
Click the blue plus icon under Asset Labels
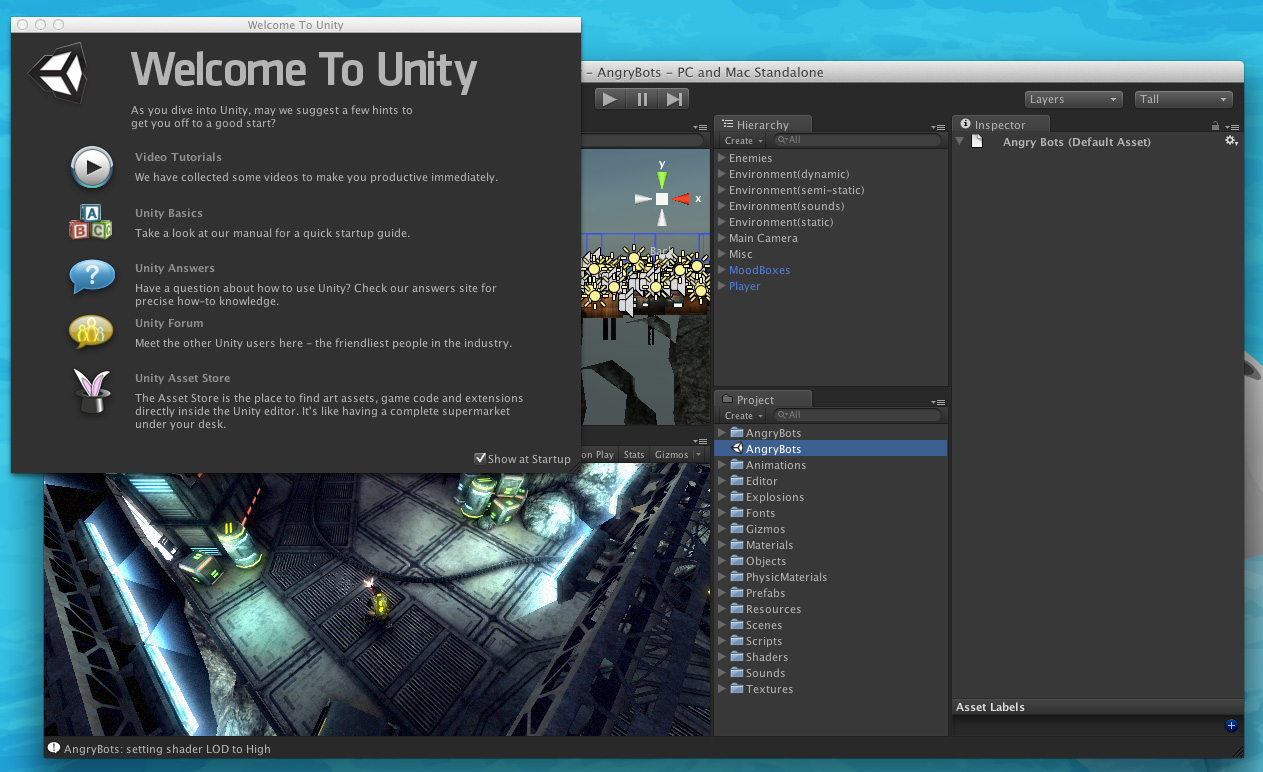[1230, 725]
